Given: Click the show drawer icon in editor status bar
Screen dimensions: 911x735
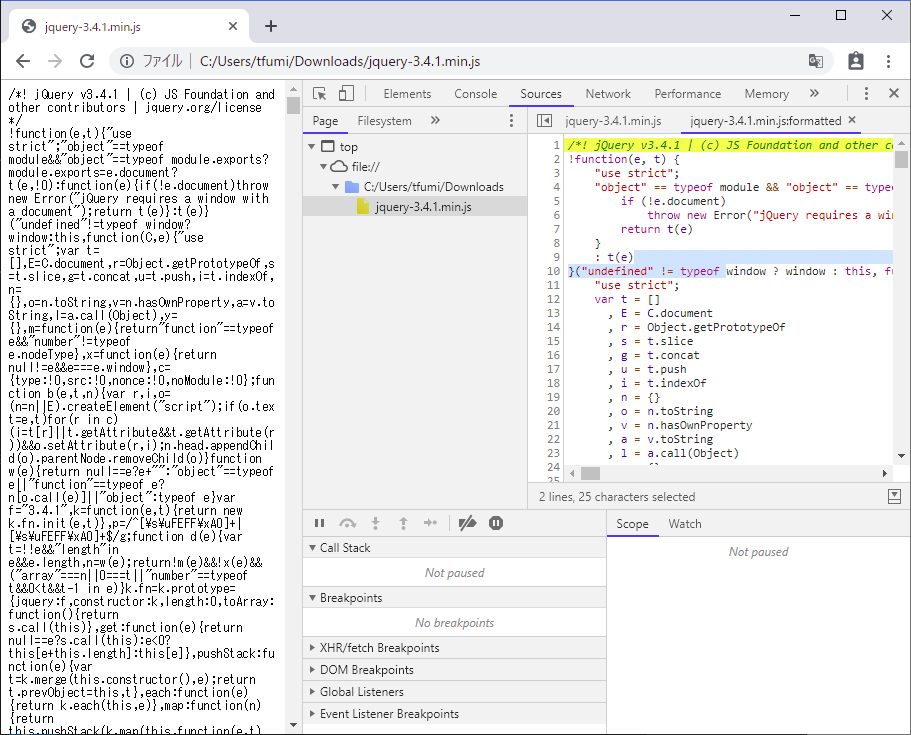Looking at the screenshot, I should coord(895,496).
